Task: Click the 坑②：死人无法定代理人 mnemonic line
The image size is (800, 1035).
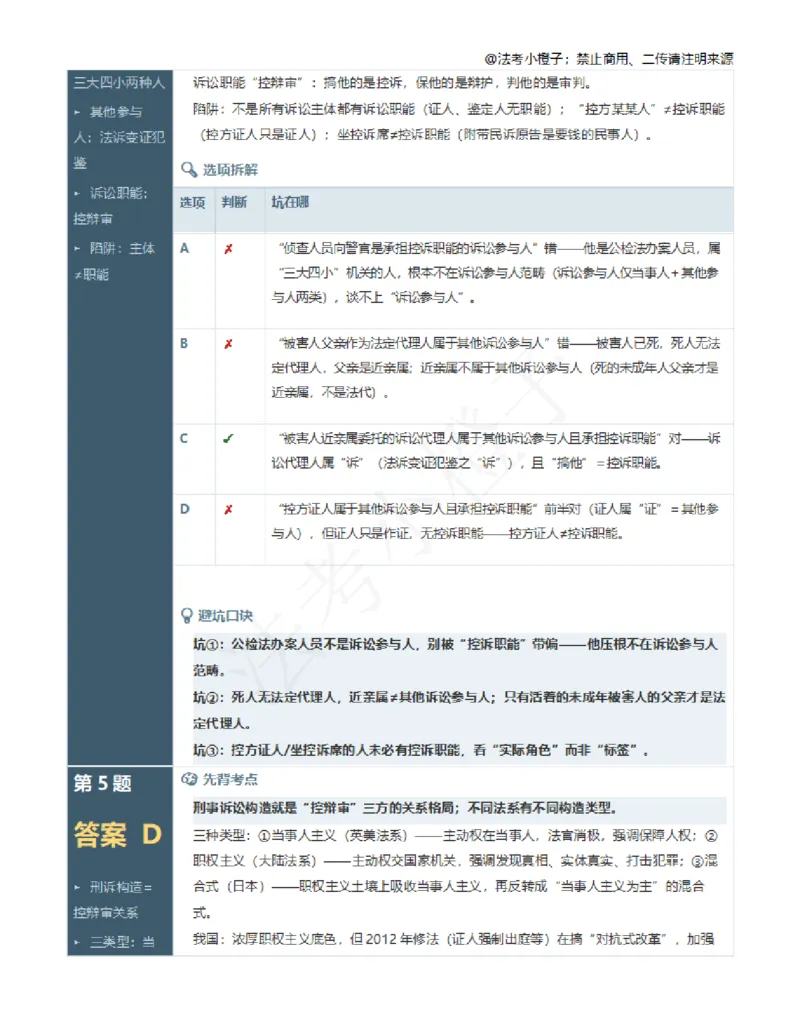Action: tap(459, 710)
